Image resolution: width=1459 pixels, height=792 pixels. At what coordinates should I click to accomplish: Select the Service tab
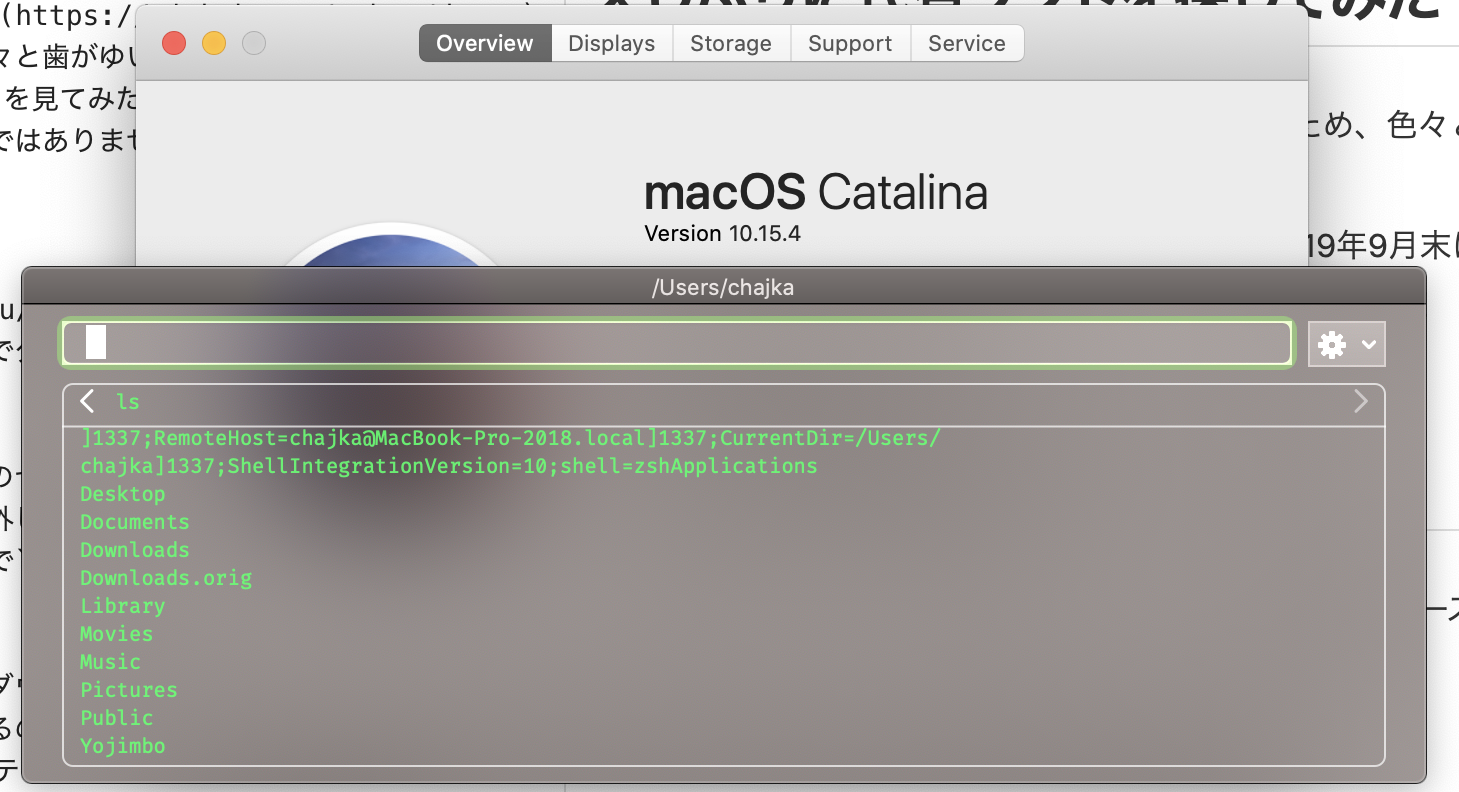[967, 44]
